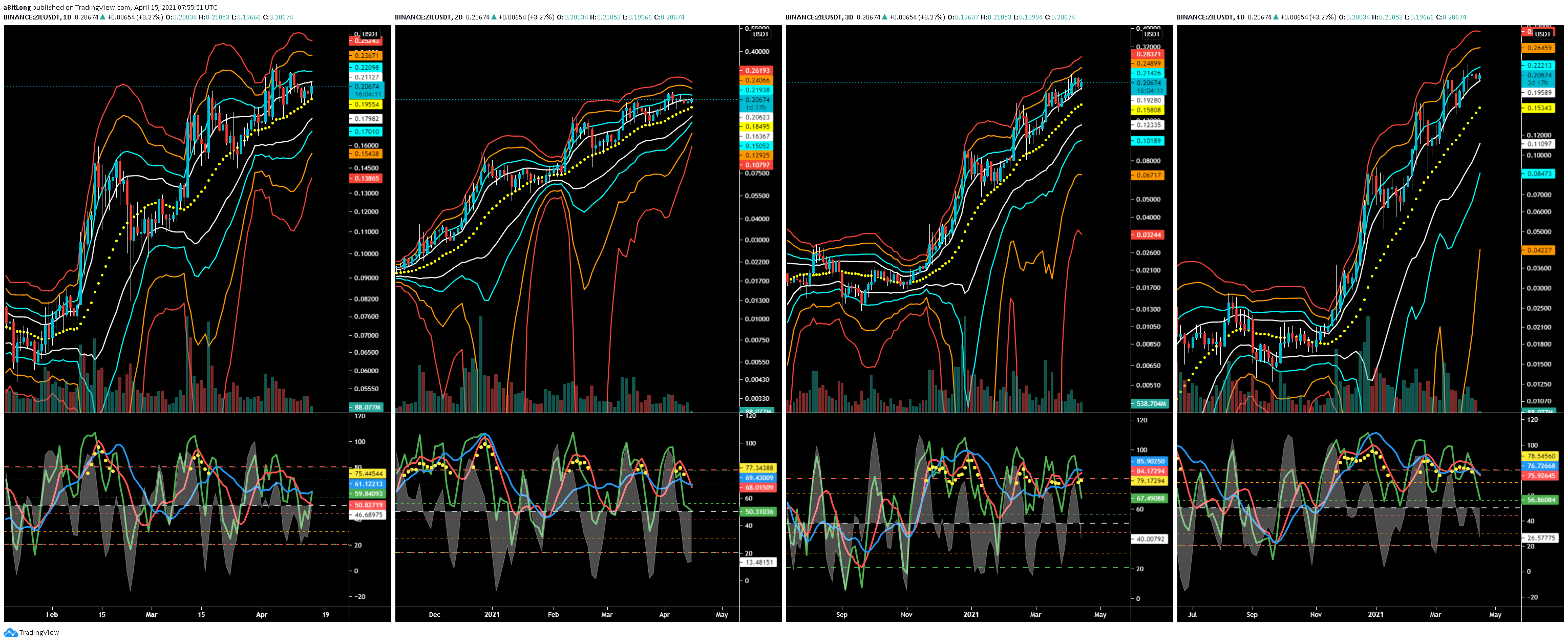Click the 59.84093 green oscillator value
This screenshot has width=1568, height=643.
(x=368, y=494)
